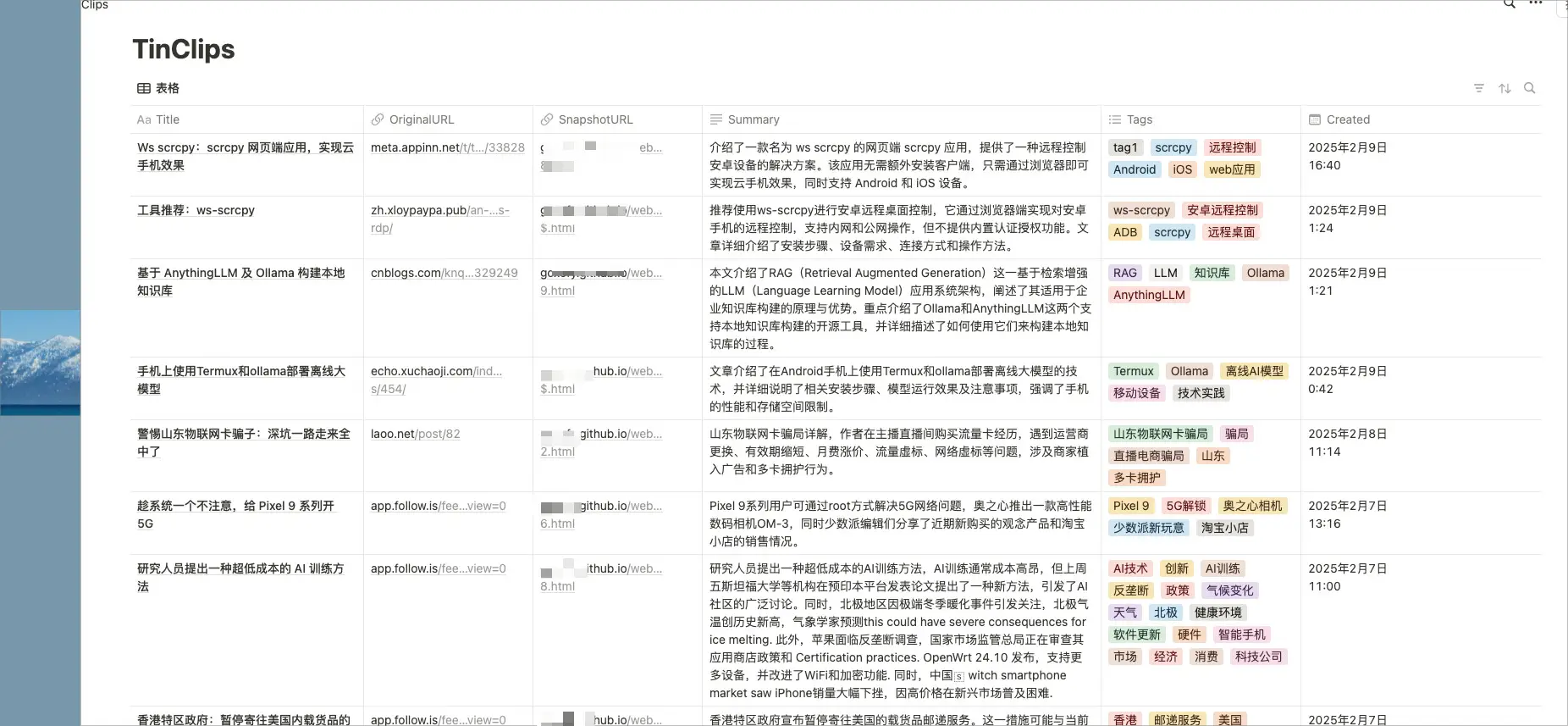Screen dimensions: 1568x726
Task: Open snapshot URL ending 6.html in Pixel 9 row
Action: click(x=601, y=514)
